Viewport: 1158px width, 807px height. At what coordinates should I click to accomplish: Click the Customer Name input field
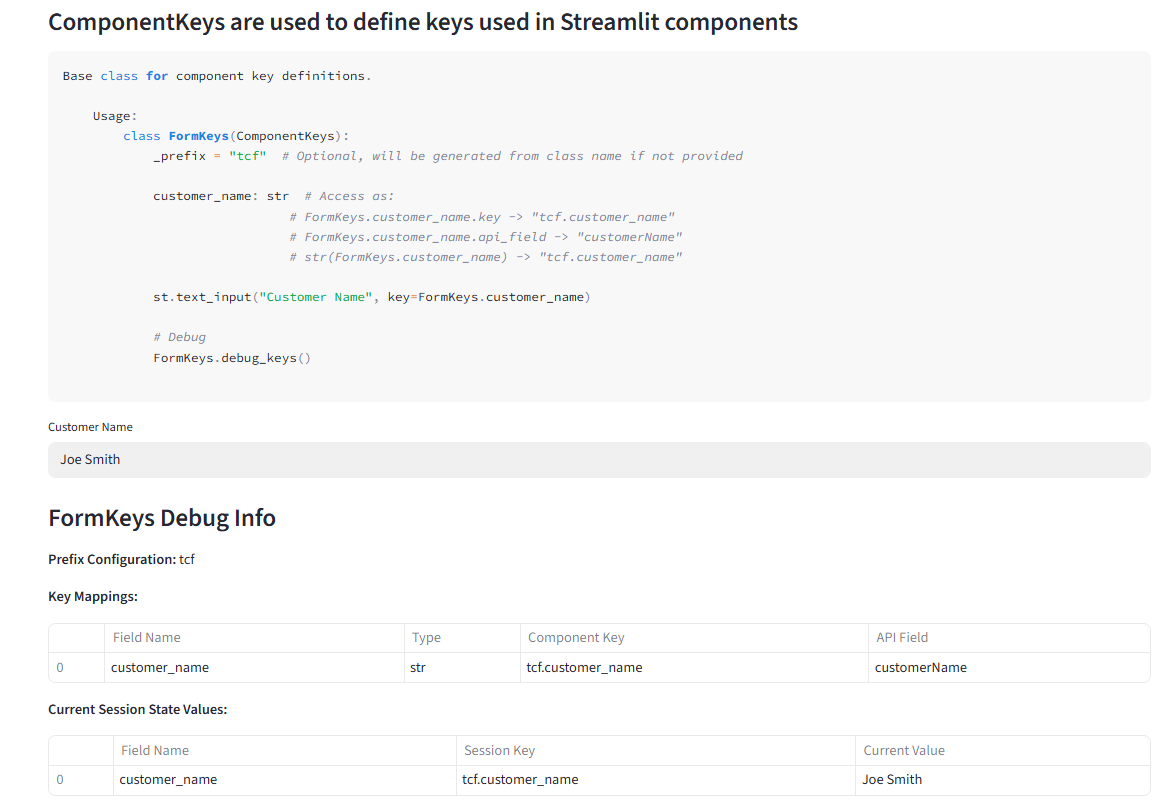[x=599, y=459]
